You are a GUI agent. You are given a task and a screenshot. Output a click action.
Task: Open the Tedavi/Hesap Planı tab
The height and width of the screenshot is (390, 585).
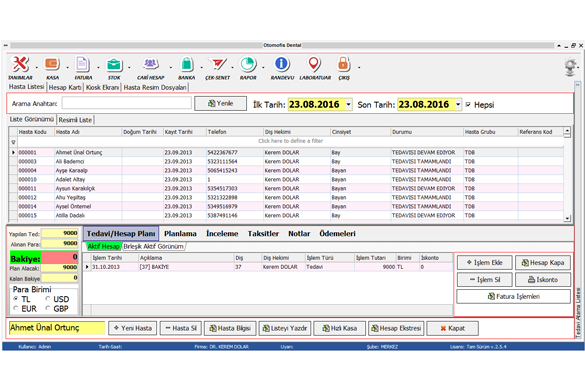tap(121, 234)
